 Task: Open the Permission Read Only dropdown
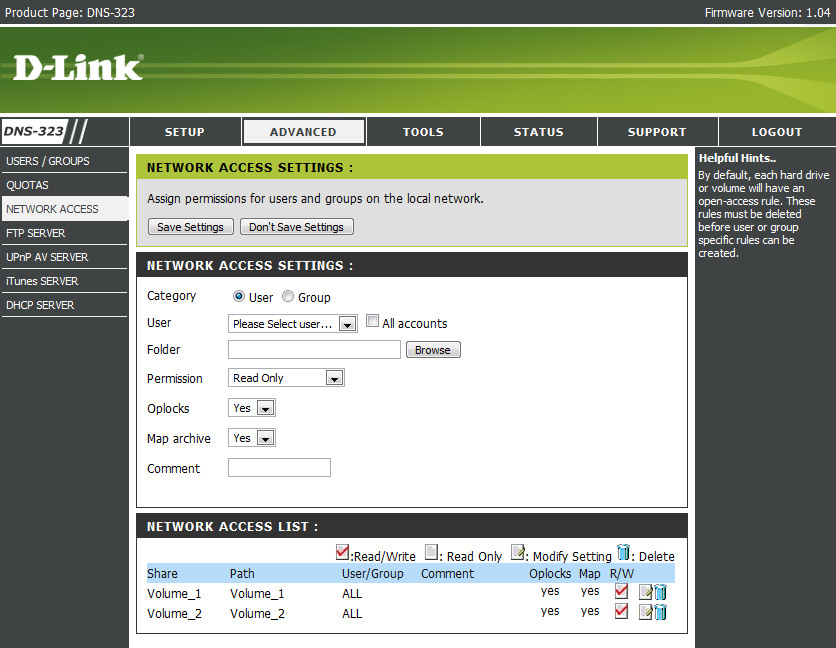[x=286, y=378]
